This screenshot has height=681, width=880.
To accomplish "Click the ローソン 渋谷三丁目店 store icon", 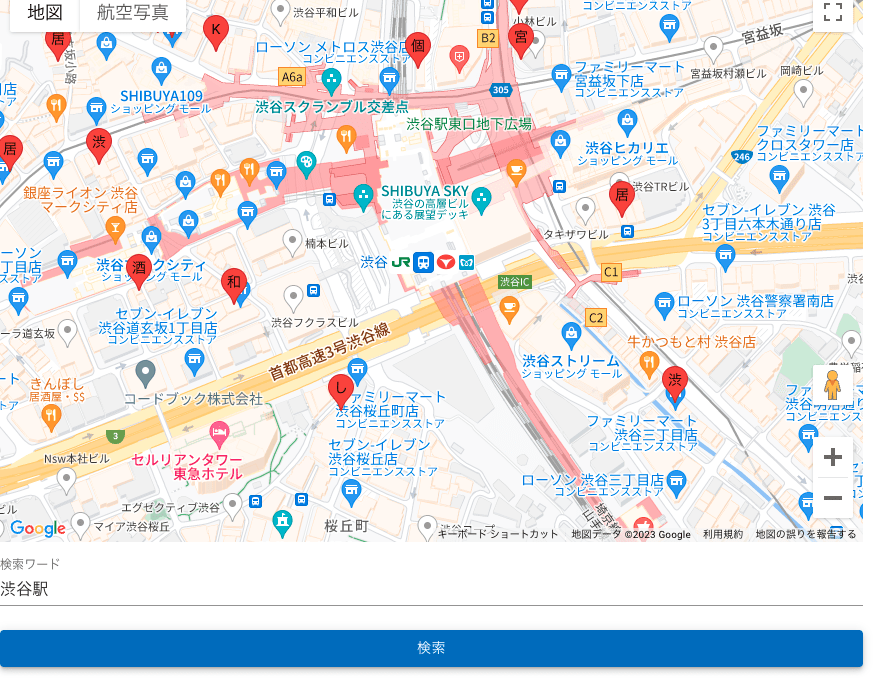I will (677, 482).
